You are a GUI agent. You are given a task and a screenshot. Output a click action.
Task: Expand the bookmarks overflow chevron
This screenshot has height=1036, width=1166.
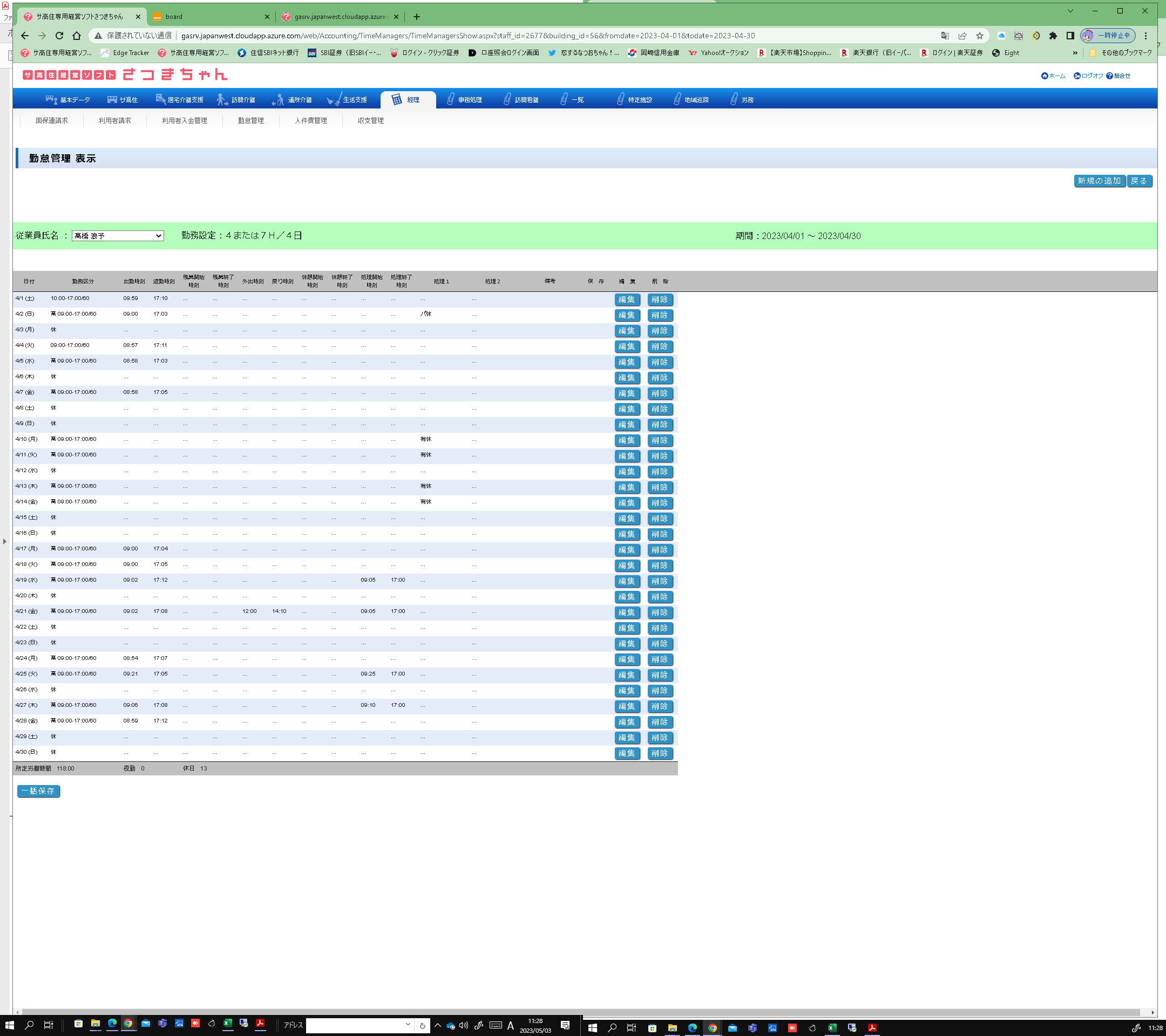coord(1075,52)
